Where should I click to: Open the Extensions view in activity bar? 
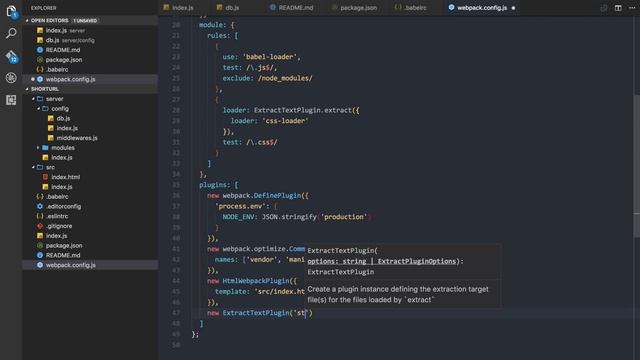click(11, 100)
